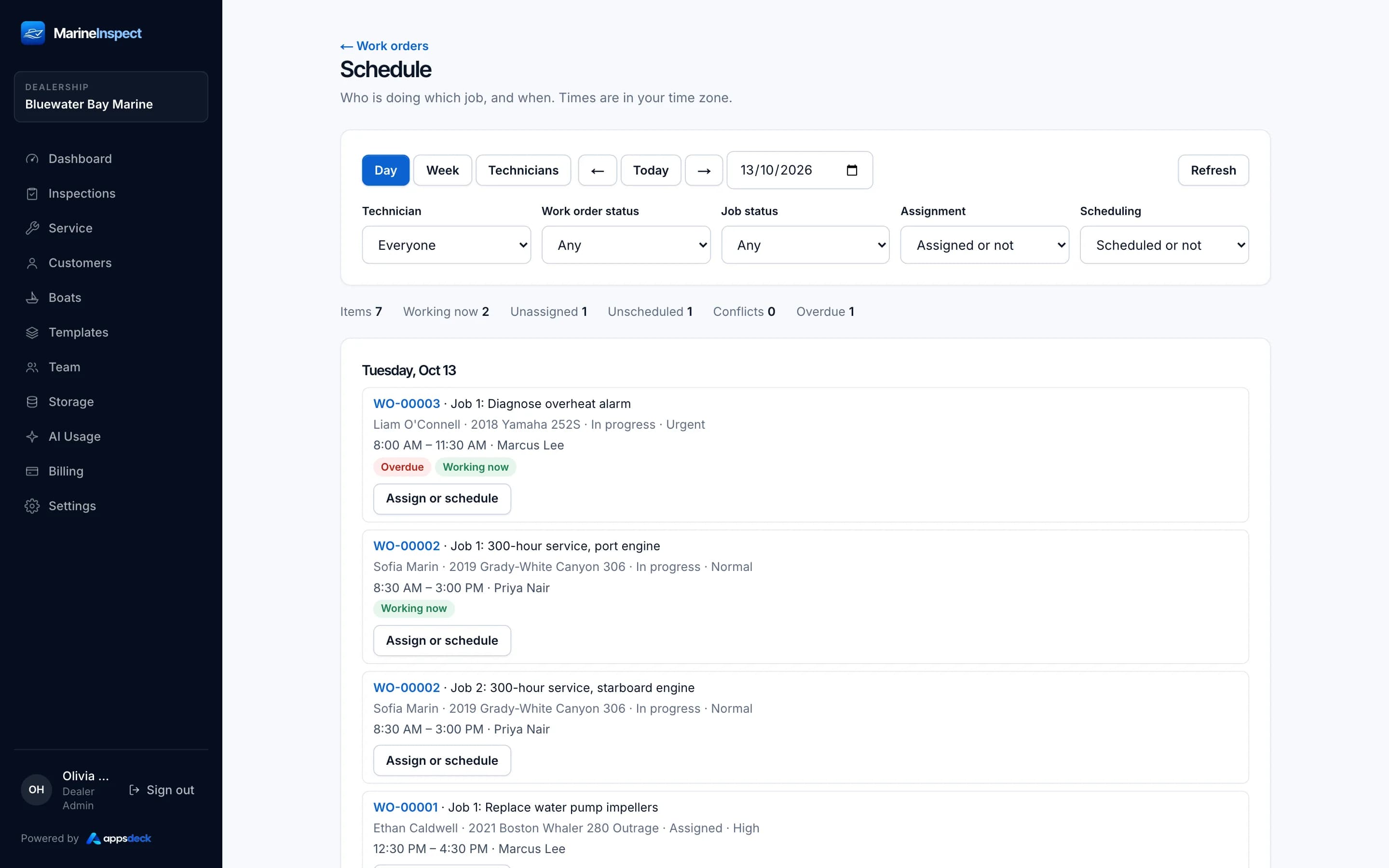Open WO-00001 work order link
Viewport: 1389px width, 868px height.
point(405,807)
